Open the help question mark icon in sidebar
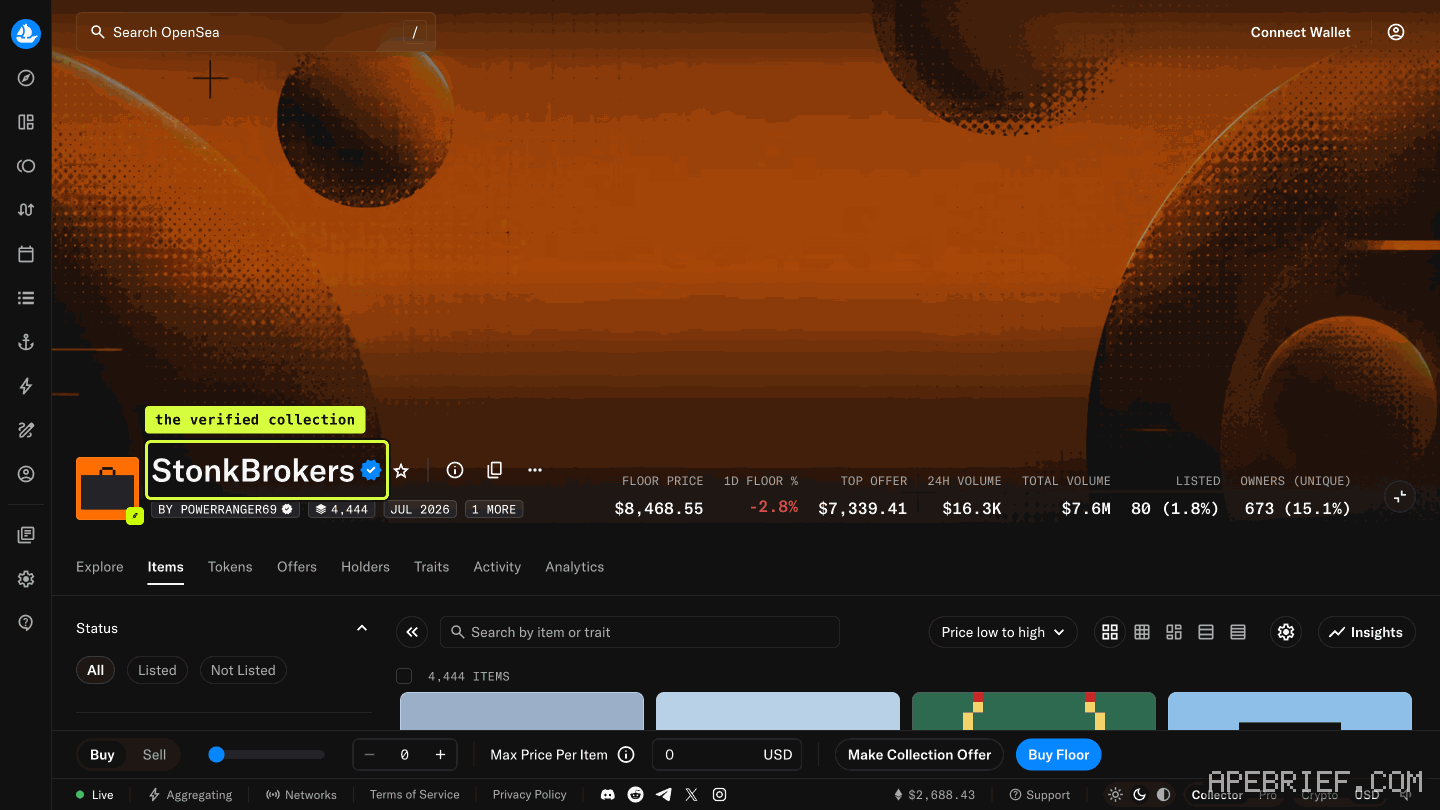Viewport: 1440px width, 810px height. pyautogui.click(x=26, y=623)
